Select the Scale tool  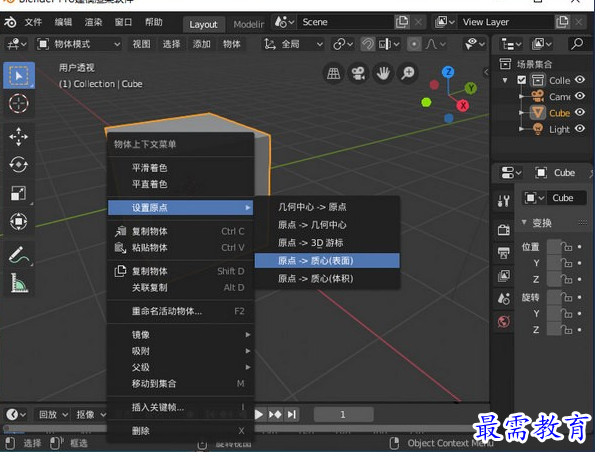click(19, 193)
